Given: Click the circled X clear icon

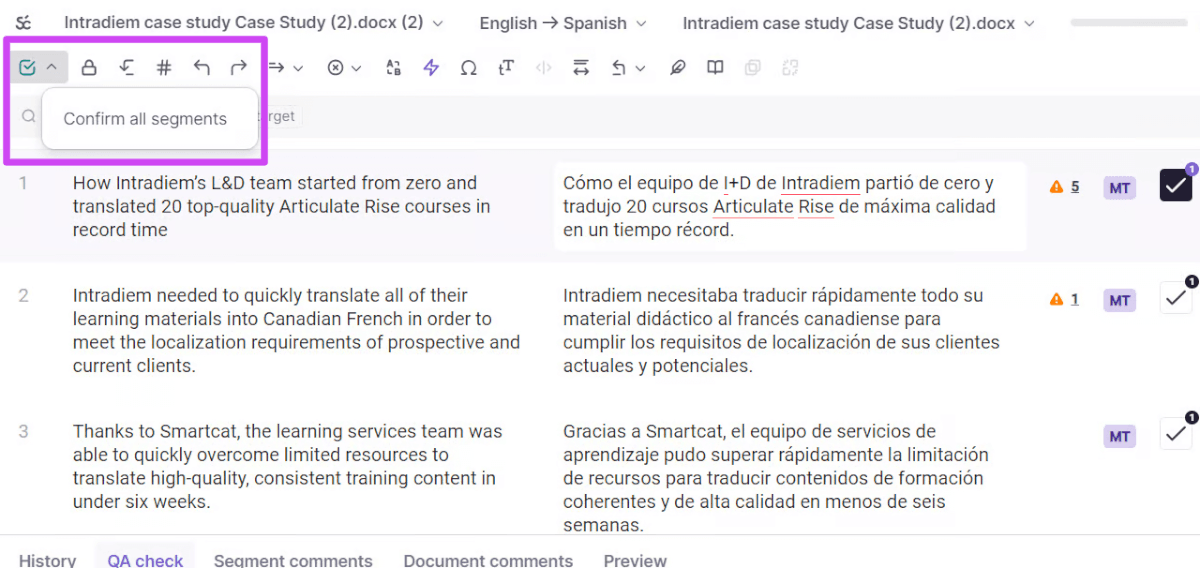Looking at the screenshot, I should pos(336,68).
